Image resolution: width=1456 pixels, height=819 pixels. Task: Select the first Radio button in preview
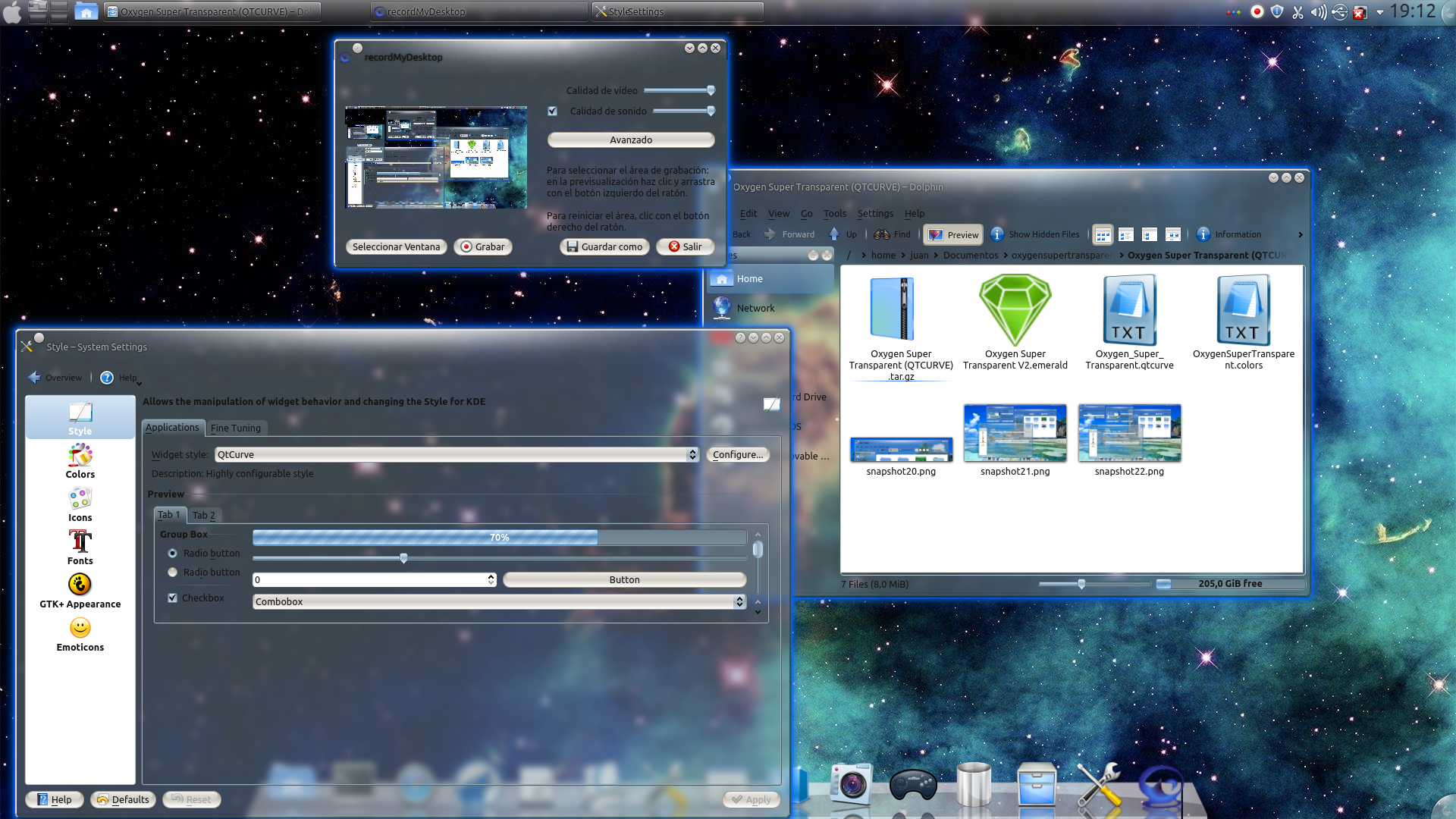coord(173,553)
